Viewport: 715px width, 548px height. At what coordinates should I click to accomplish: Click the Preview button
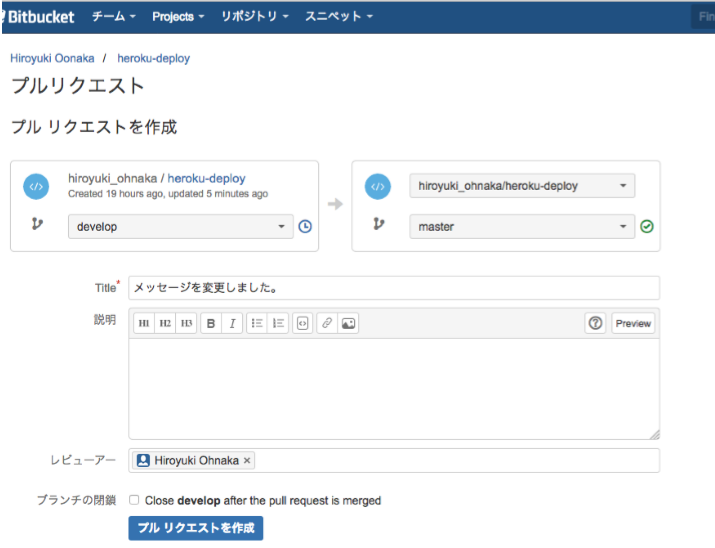click(633, 323)
